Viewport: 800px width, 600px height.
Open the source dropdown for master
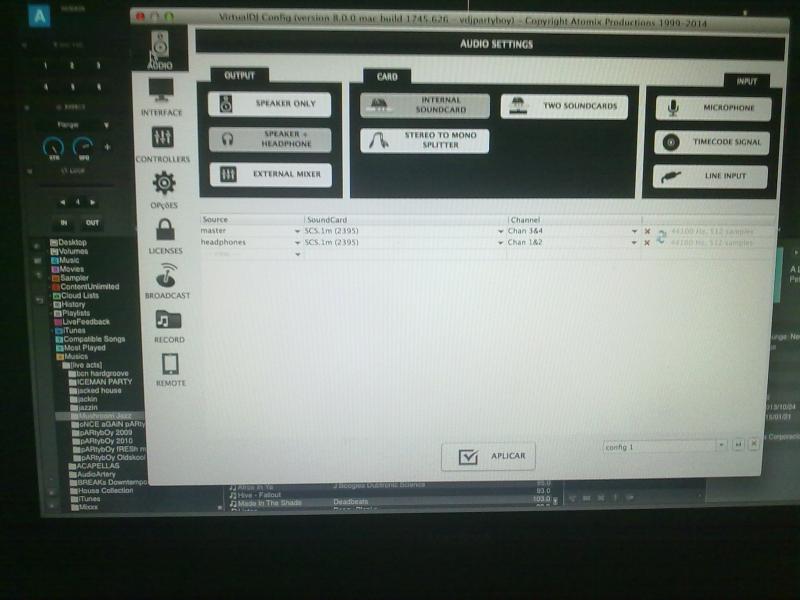tap(297, 231)
